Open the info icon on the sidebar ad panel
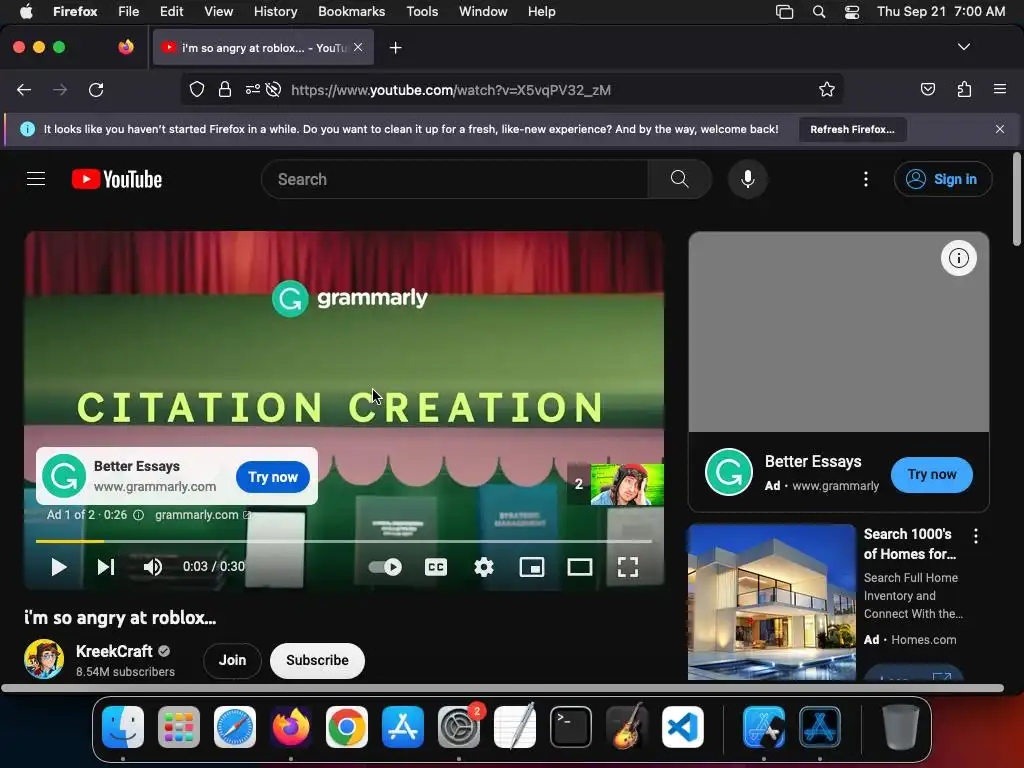This screenshot has height=768, width=1024. point(959,258)
